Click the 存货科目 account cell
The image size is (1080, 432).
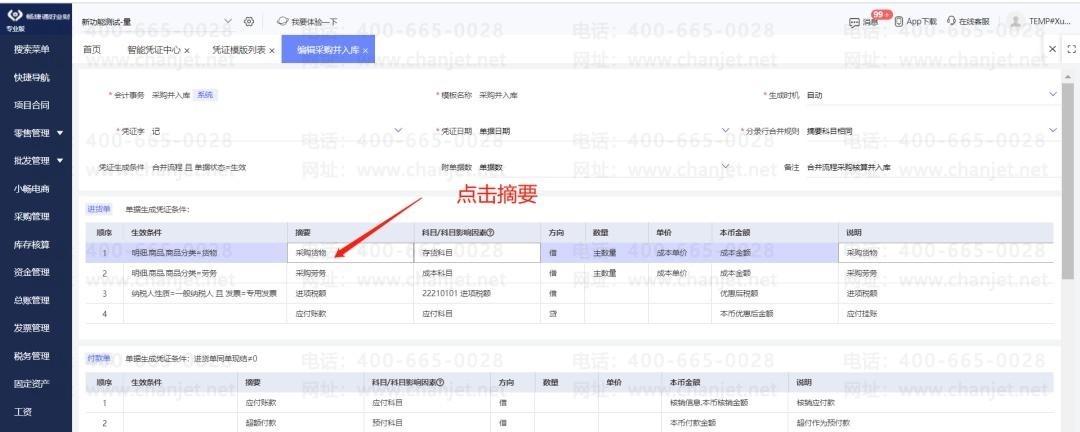(476, 253)
